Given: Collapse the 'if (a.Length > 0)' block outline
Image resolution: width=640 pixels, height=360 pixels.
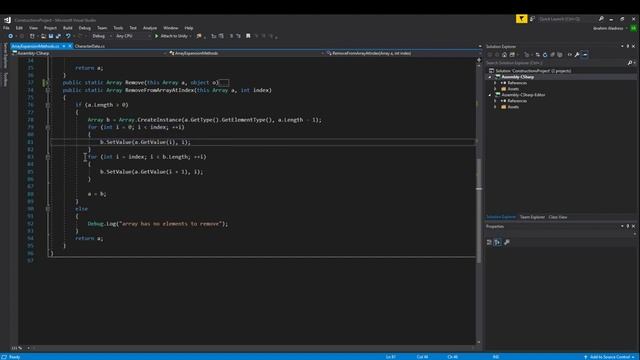Looking at the screenshot, I should pyautogui.click(x=48, y=105).
